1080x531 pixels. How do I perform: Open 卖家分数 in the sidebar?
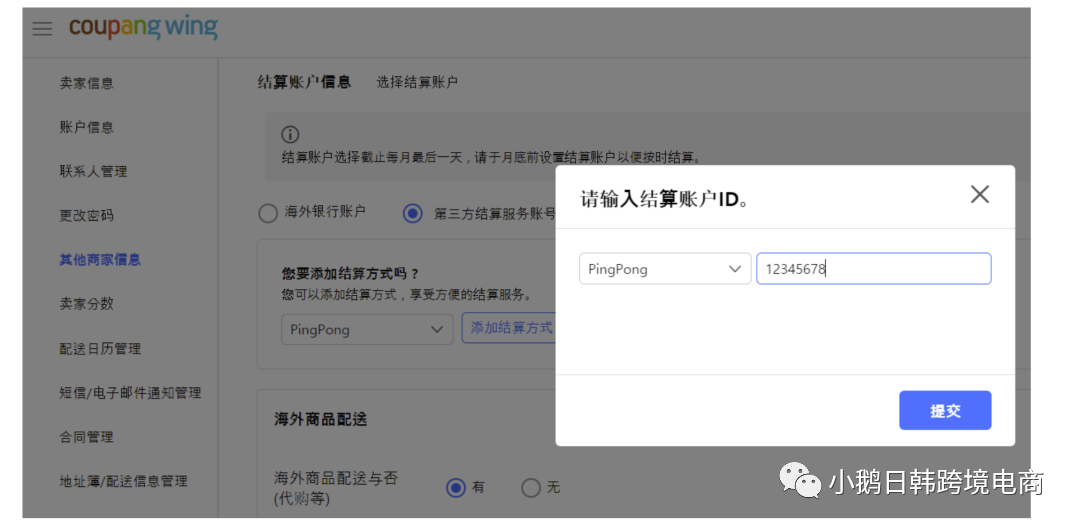pos(87,304)
